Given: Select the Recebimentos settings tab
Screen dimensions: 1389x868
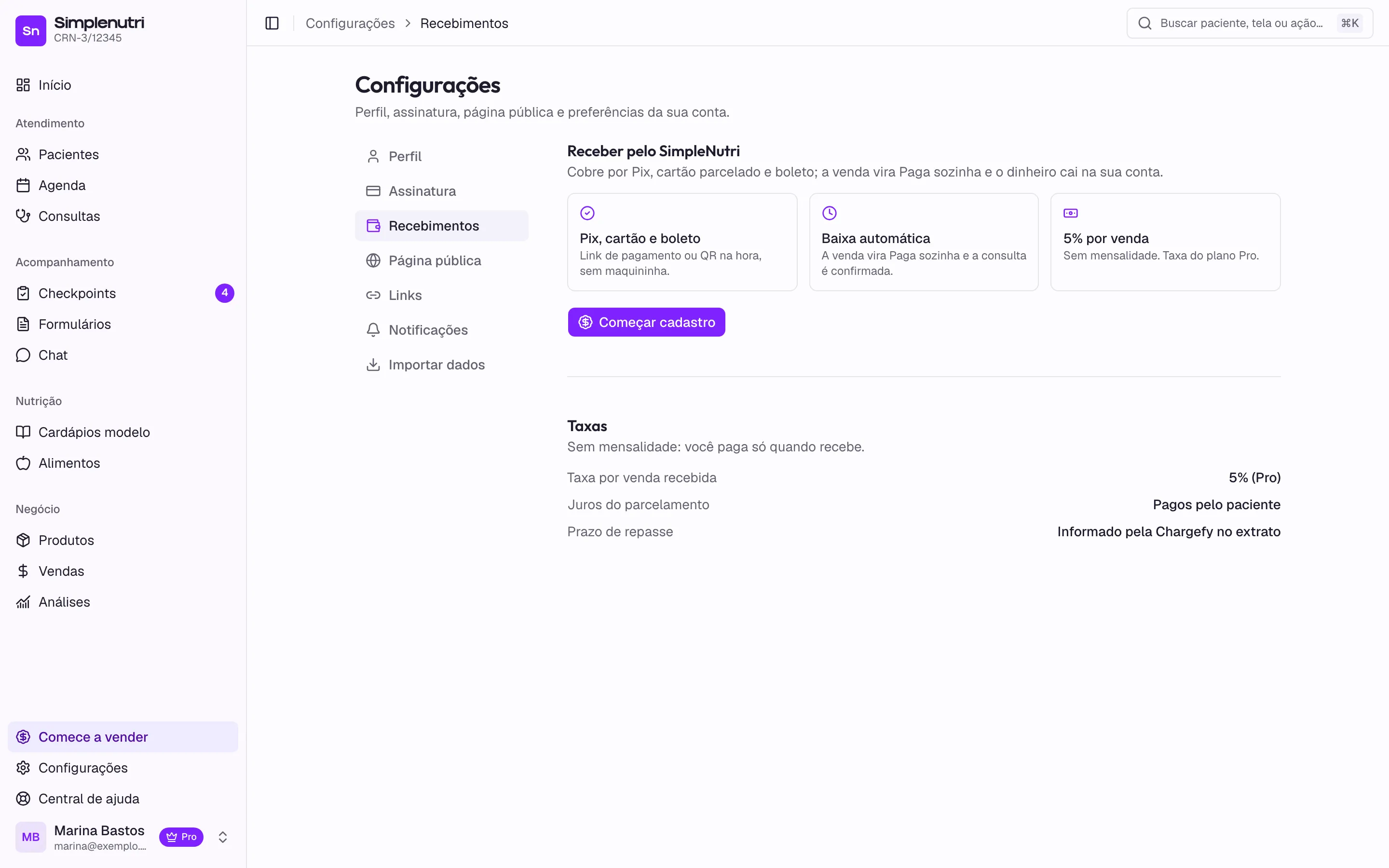Looking at the screenshot, I should click(x=441, y=226).
